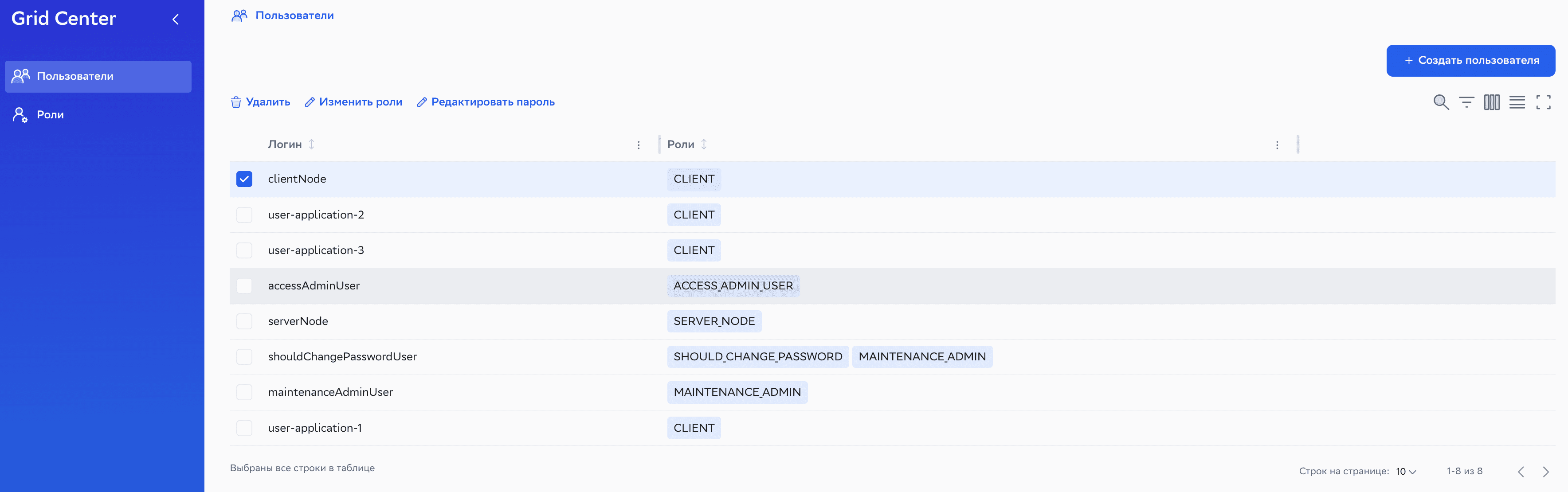
Task: Sort table by Логин column
Action: tap(311, 144)
